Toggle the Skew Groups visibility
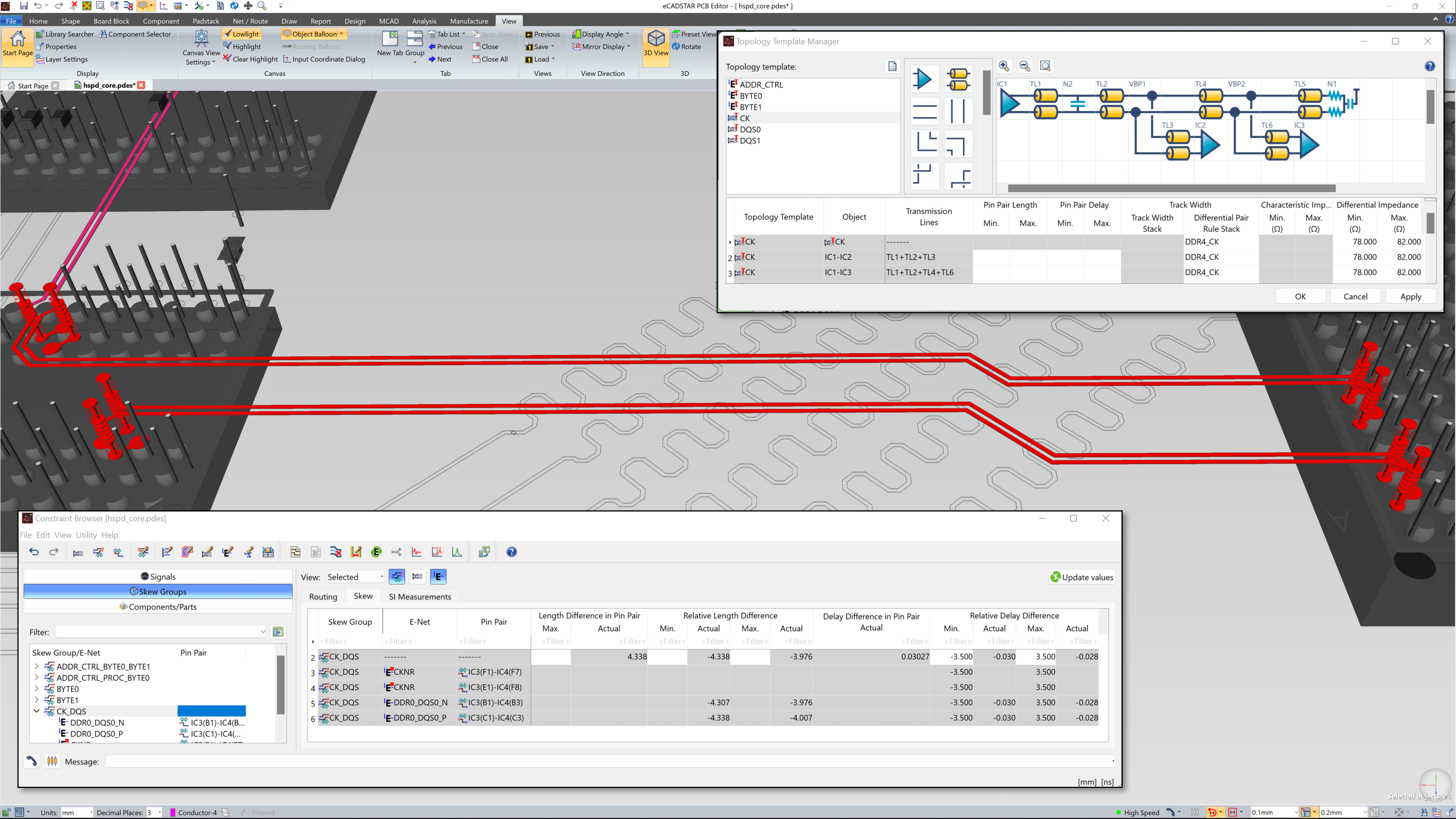1456x819 pixels. point(157,591)
